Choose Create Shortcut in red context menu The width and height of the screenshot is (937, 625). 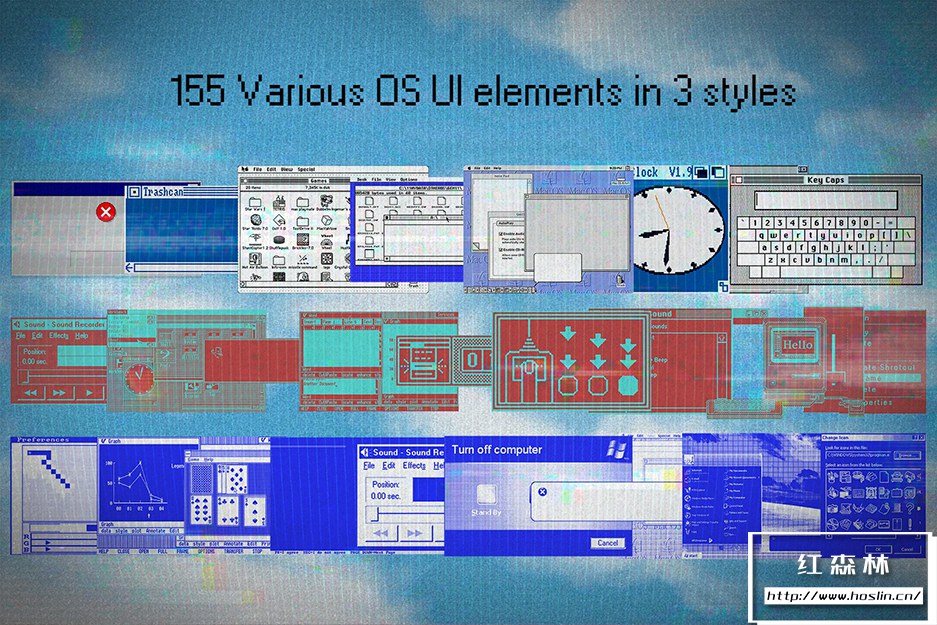tap(890, 367)
